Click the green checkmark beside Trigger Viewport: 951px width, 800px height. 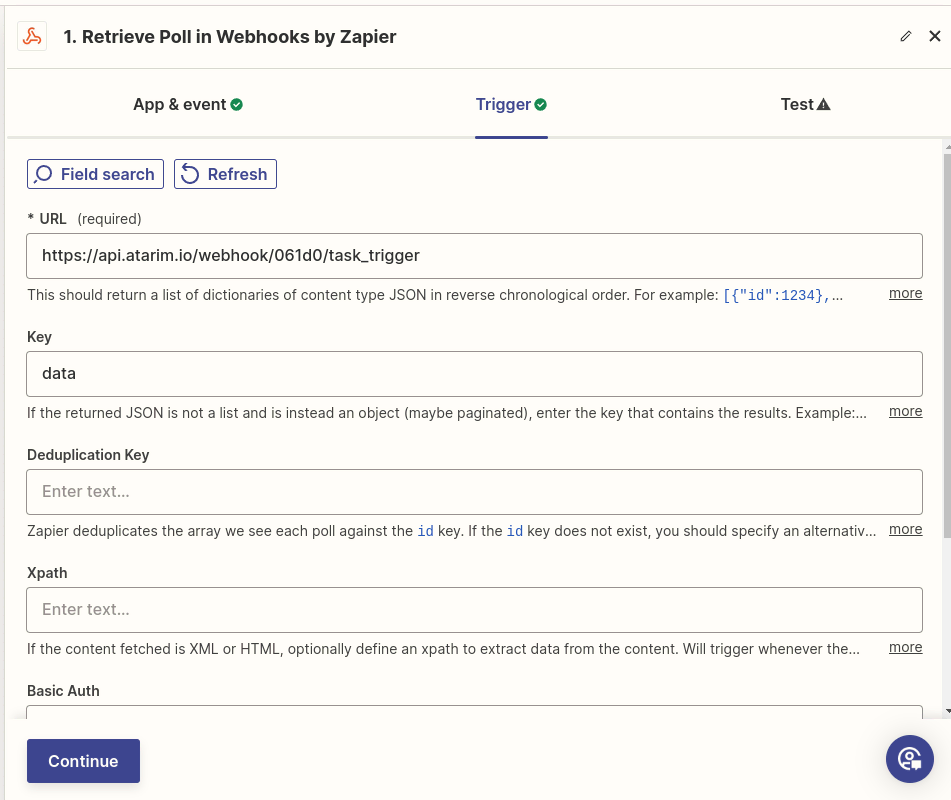pyautogui.click(x=541, y=105)
